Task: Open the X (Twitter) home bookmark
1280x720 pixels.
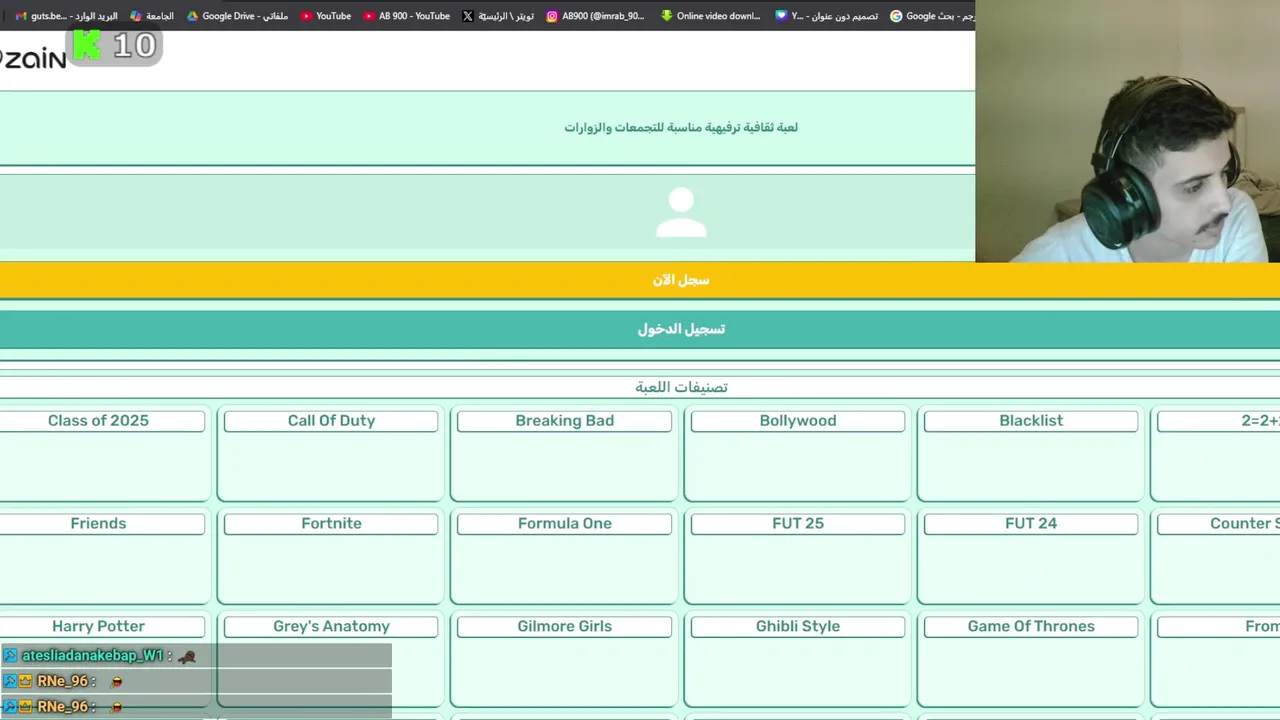Action: [x=498, y=16]
